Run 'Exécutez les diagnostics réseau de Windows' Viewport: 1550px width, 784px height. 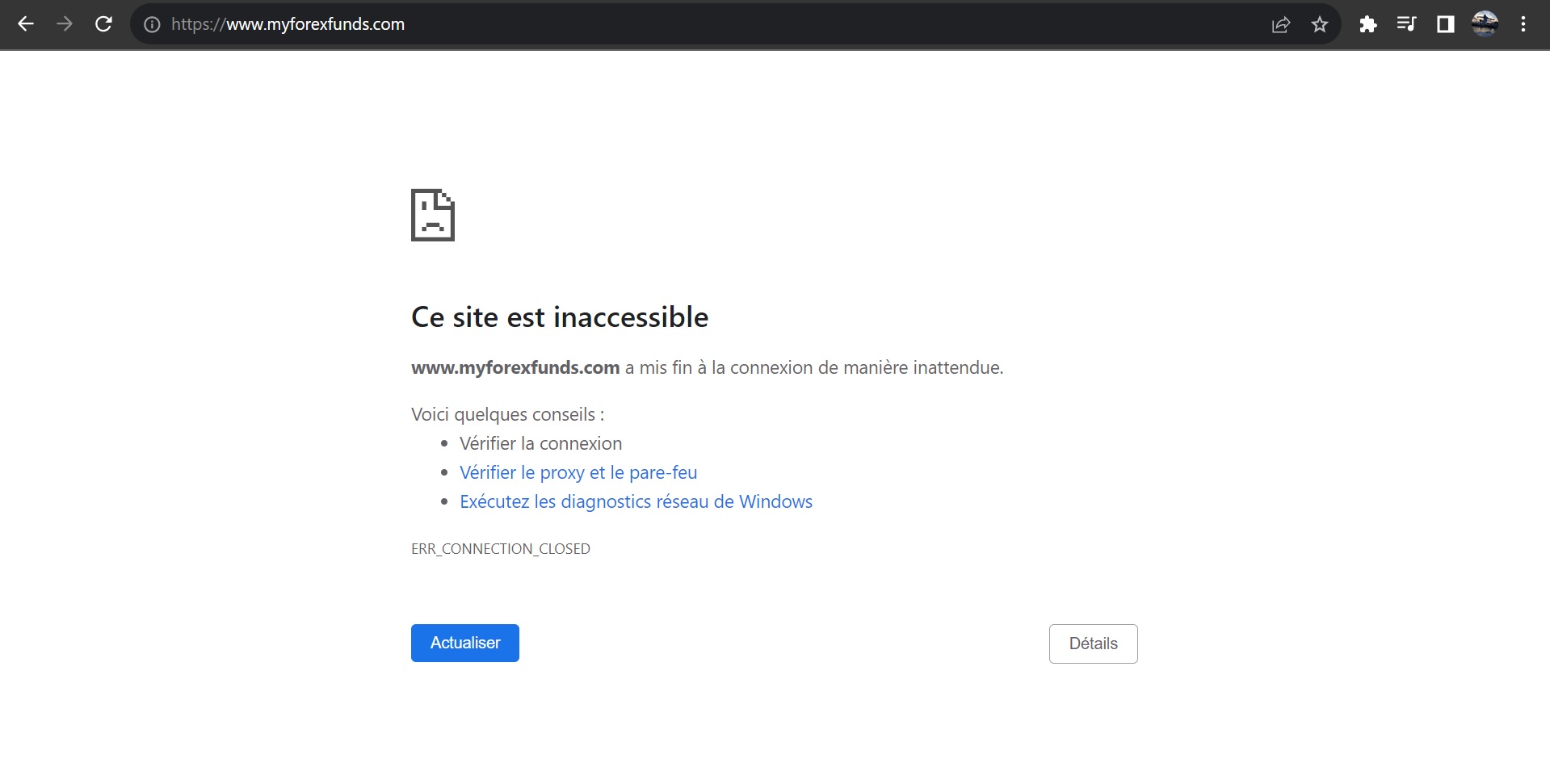pos(636,501)
